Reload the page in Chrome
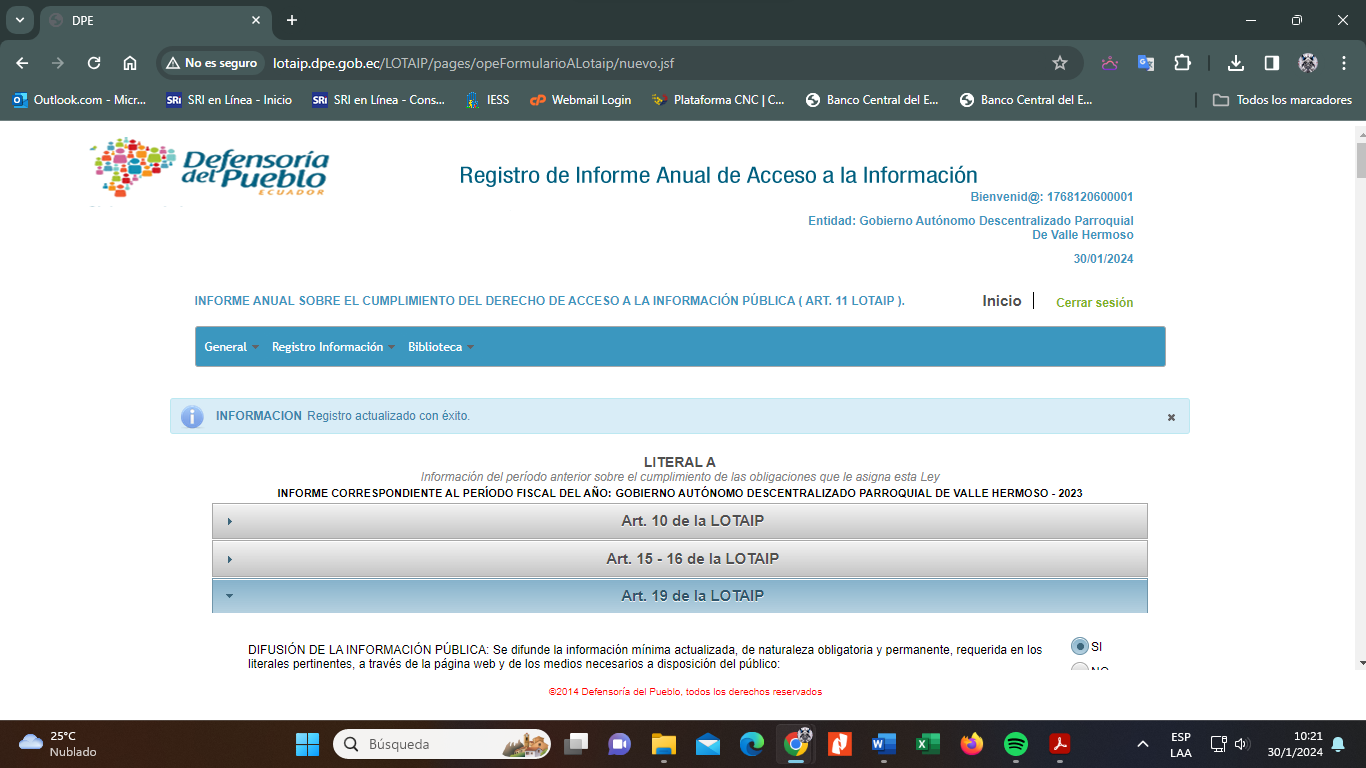The width and height of the screenshot is (1366, 768). click(x=94, y=63)
